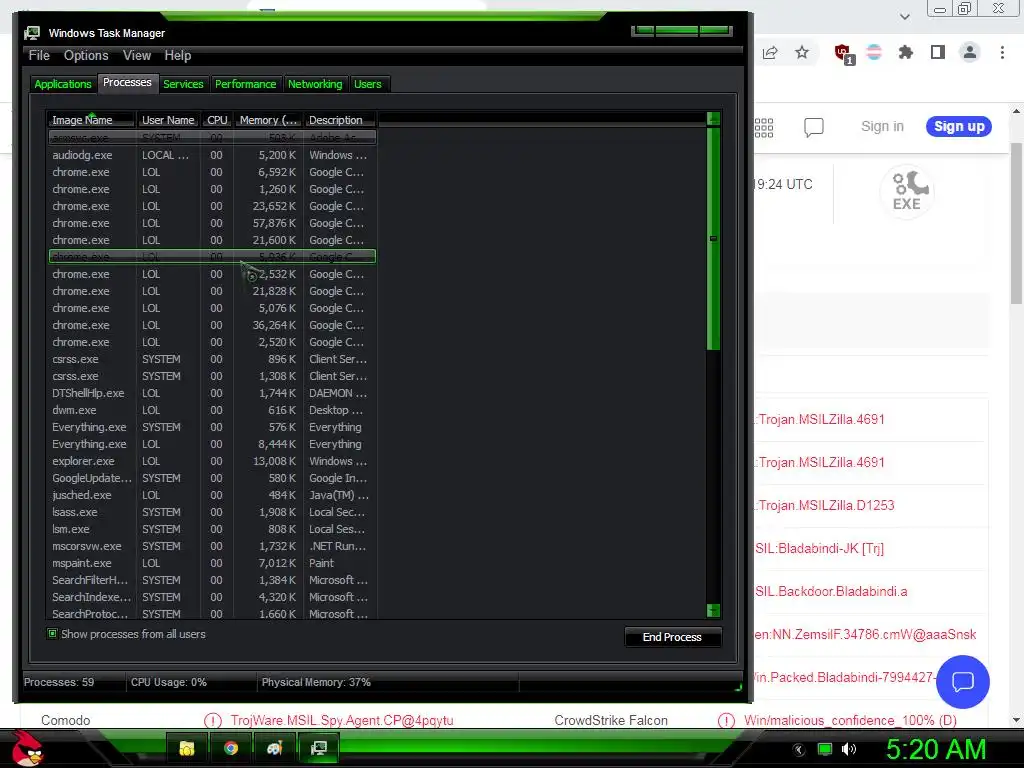
Task: Sort processes by Memory column
Action: [x=268, y=120]
